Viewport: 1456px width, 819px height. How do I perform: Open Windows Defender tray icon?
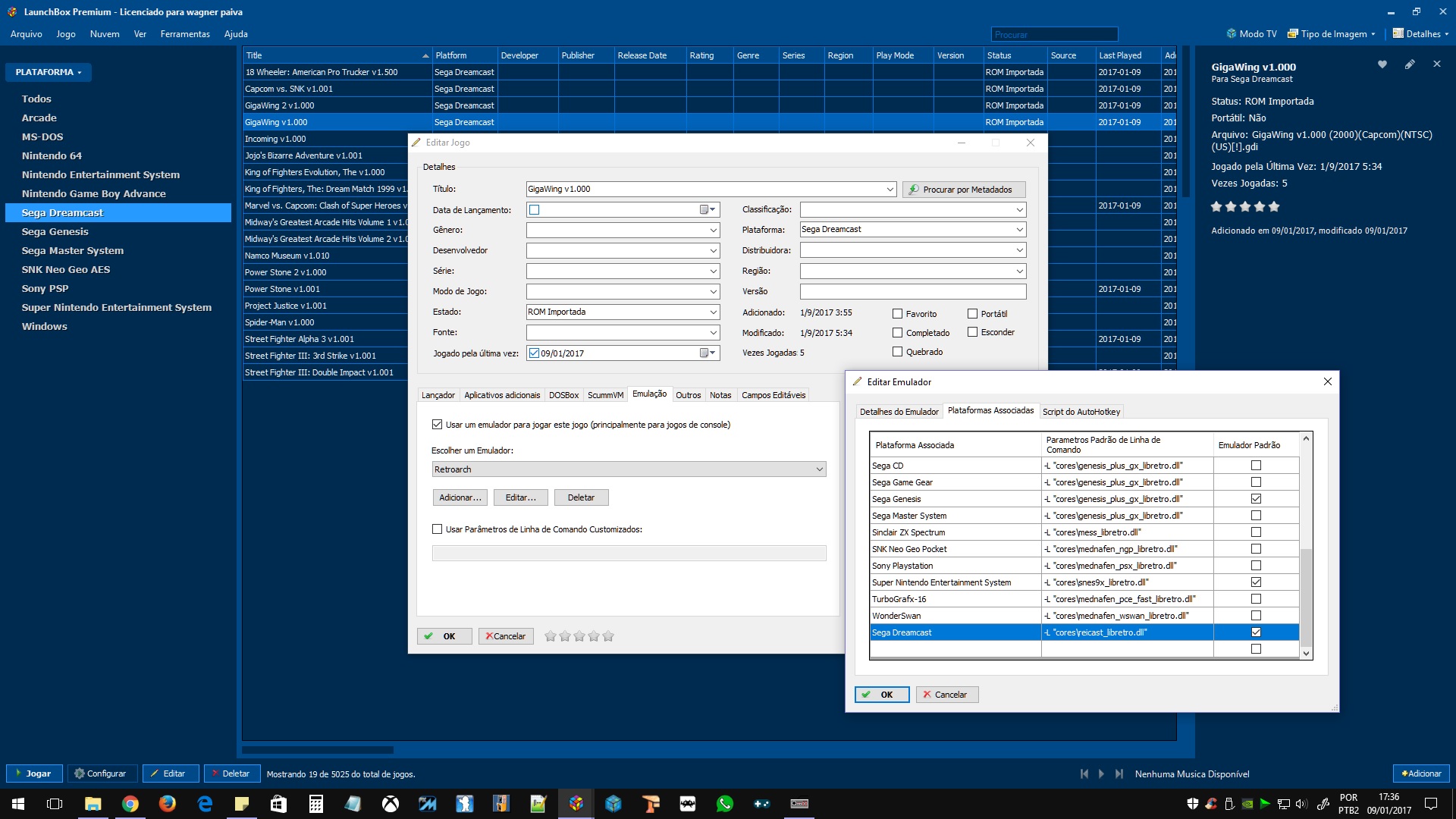click(x=1193, y=804)
